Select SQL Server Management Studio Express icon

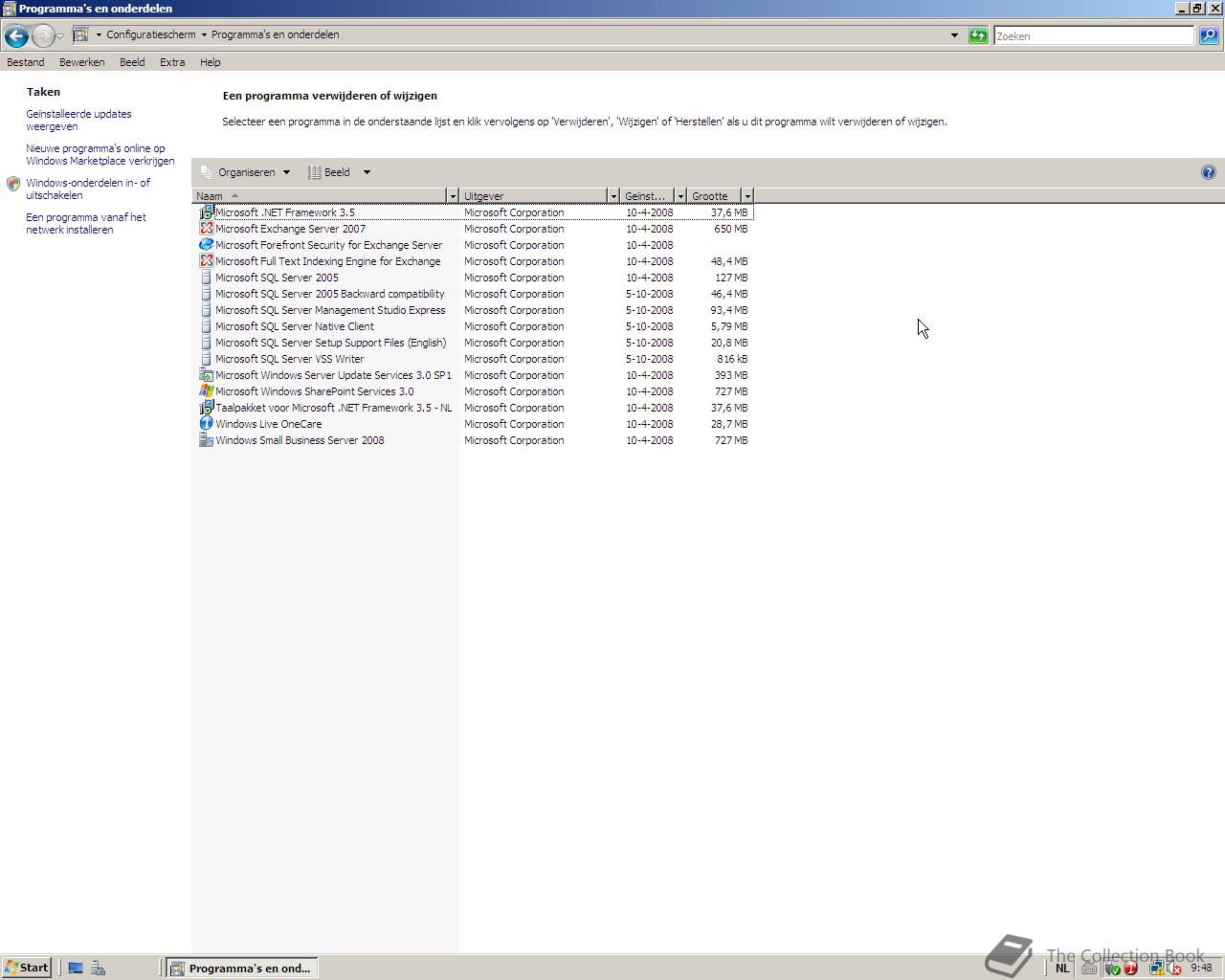point(206,310)
